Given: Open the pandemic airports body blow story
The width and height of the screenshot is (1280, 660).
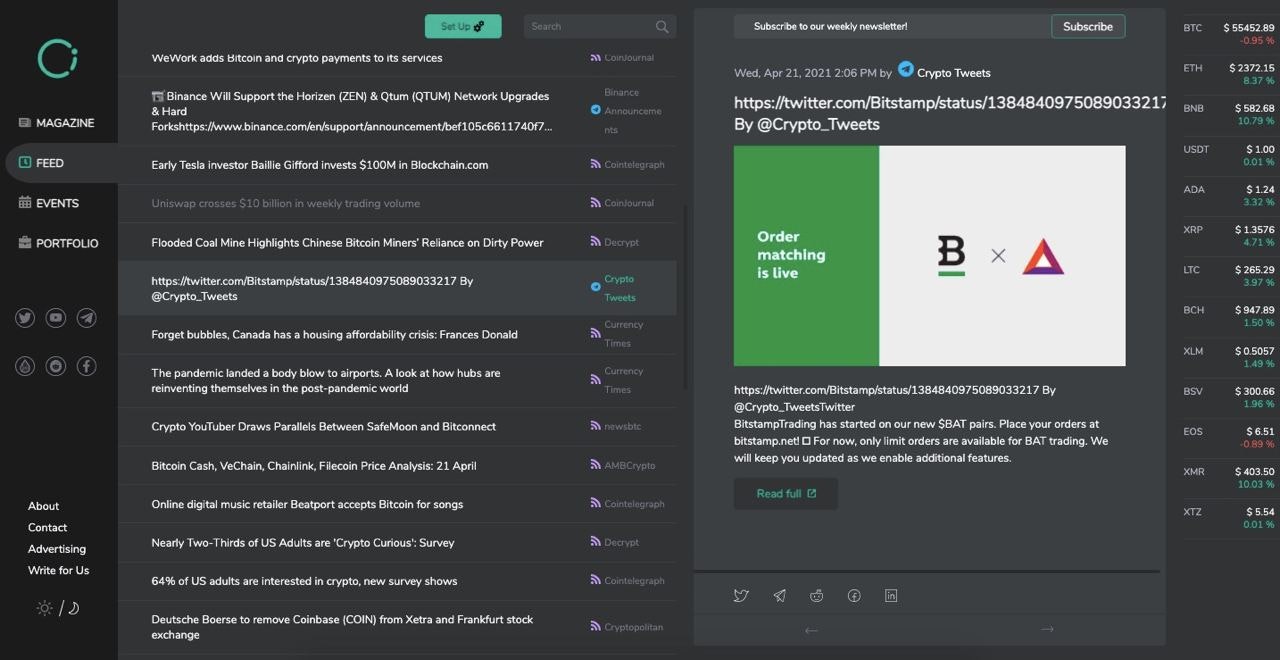Looking at the screenshot, I should [x=326, y=381].
